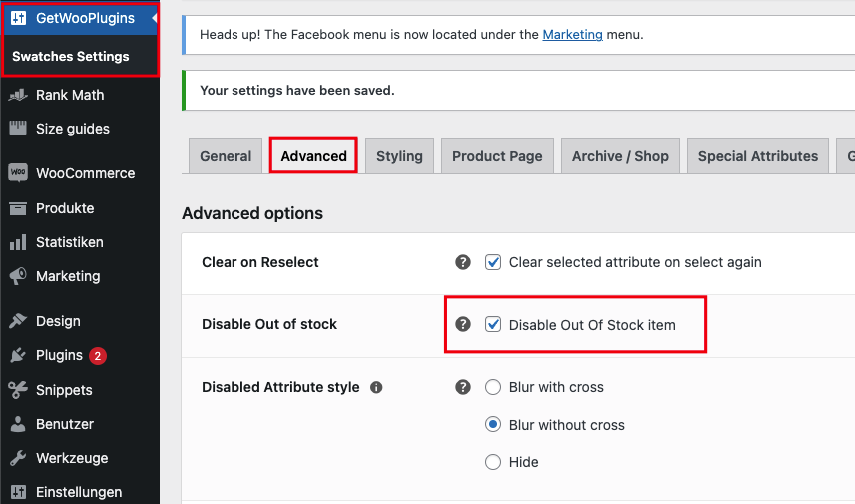The height and width of the screenshot is (504, 855).
Task: Click info icon next to Disabled Attribute style
Action: (376, 387)
